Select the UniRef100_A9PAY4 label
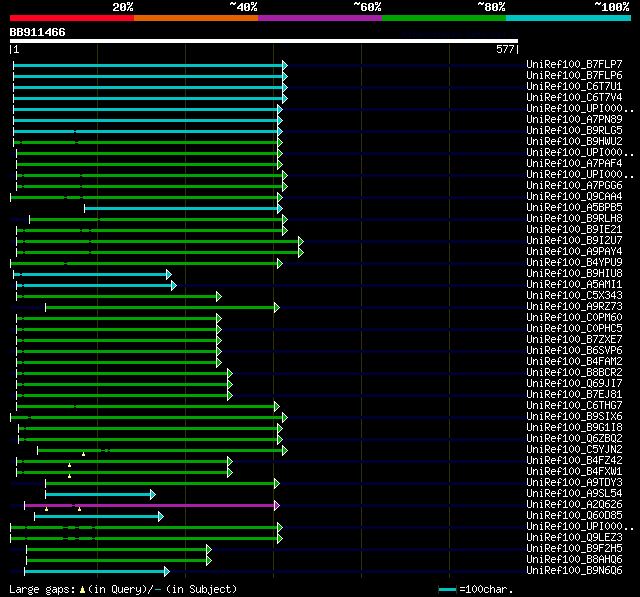 [574, 252]
